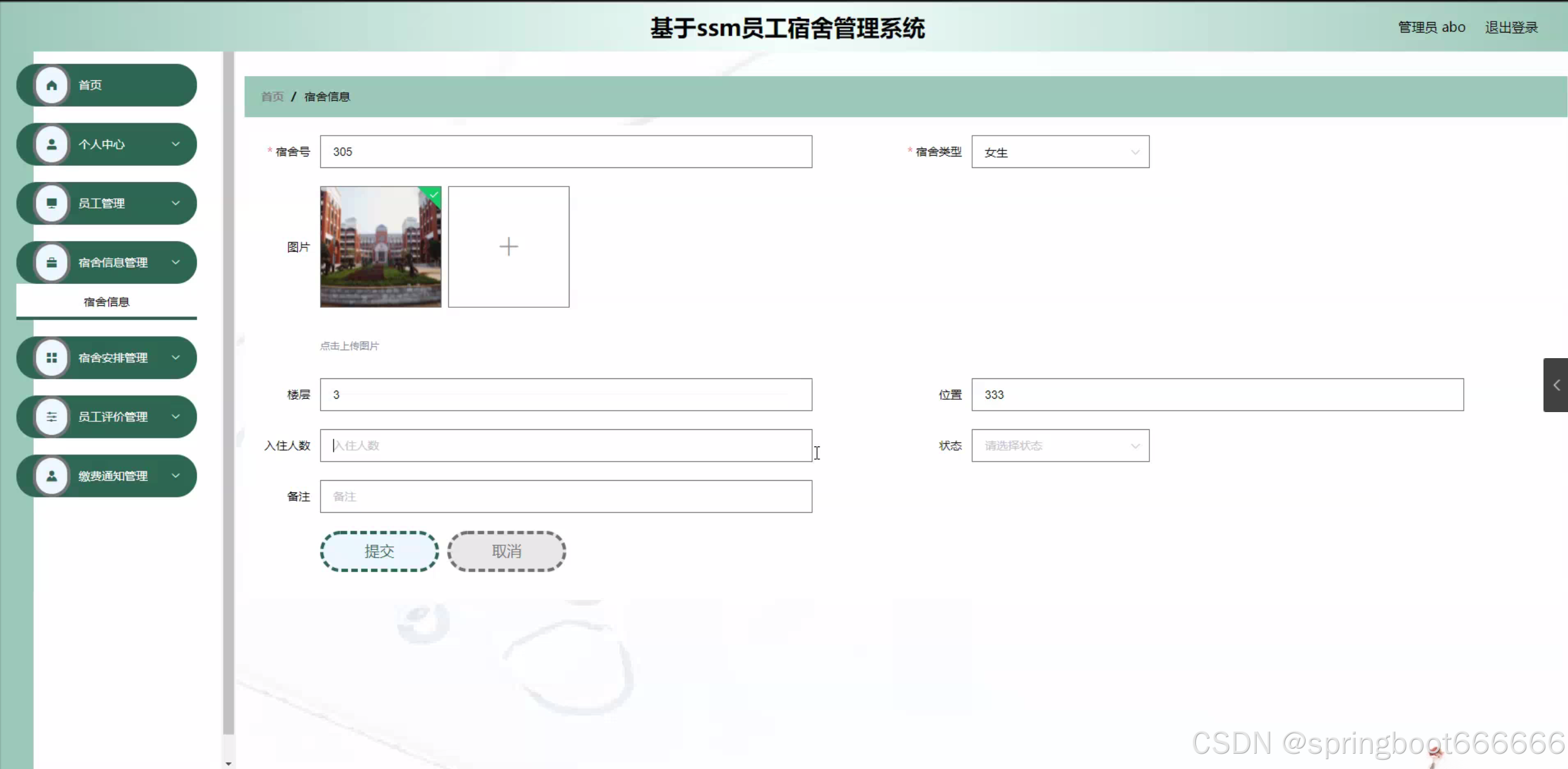Image resolution: width=1568 pixels, height=769 pixels.
Task: Click the user icon beside 缴费通知管理
Action: pos(51,476)
